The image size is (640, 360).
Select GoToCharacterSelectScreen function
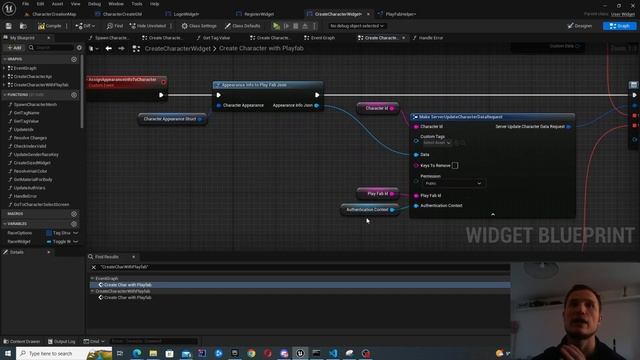pos(41,204)
